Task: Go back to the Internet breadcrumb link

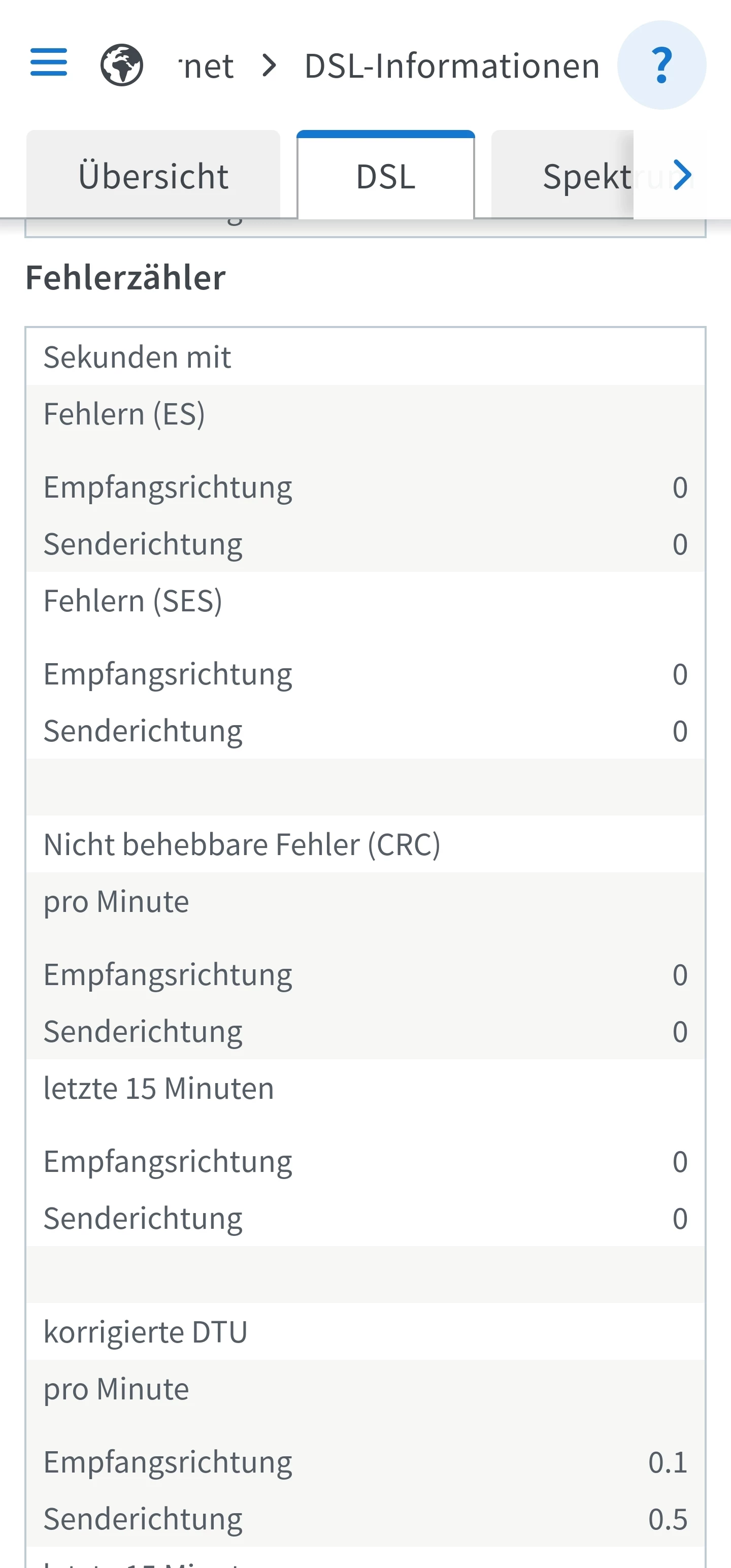Action: (x=206, y=66)
